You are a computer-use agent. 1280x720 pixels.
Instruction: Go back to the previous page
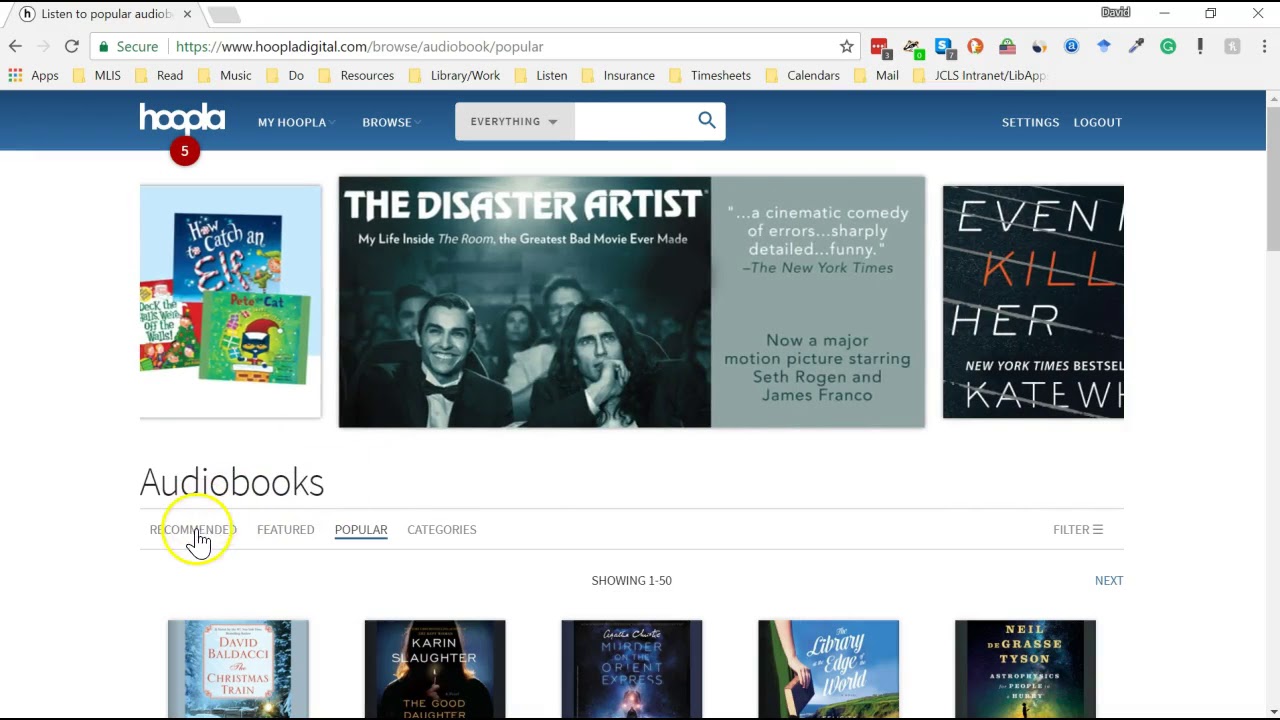(15, 46)
